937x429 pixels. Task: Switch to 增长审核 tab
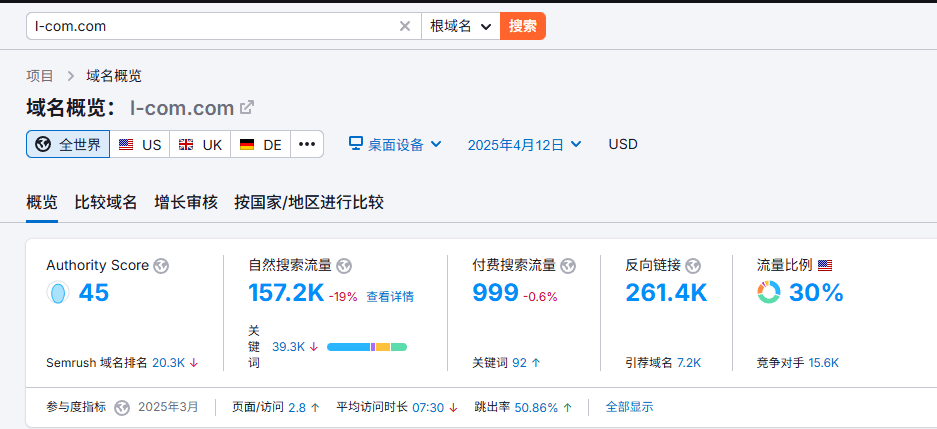tap(186, 203)
